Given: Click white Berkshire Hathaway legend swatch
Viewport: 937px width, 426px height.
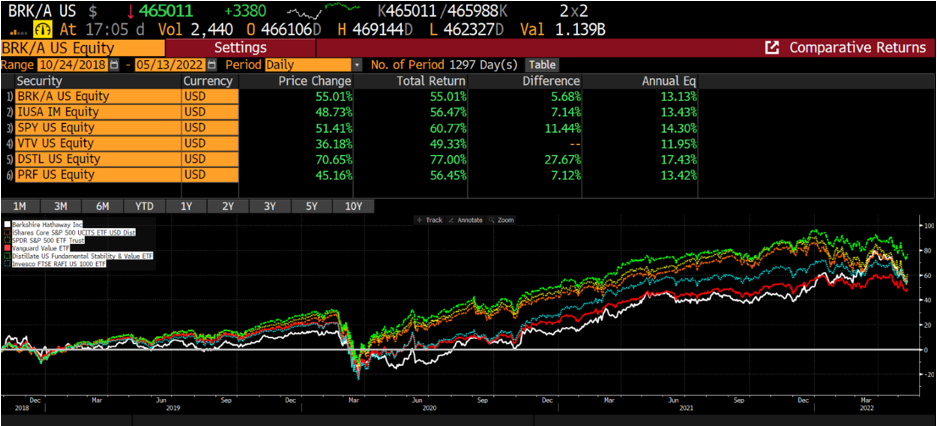Looking at the screenshot, I should click(6, 224).
